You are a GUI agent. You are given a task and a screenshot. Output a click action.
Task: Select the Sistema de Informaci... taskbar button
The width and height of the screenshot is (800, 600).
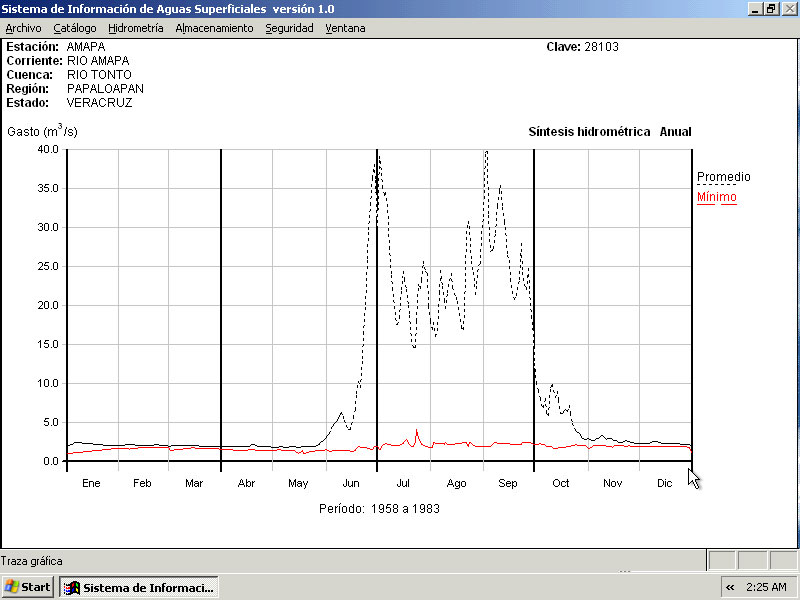[138, 587]
